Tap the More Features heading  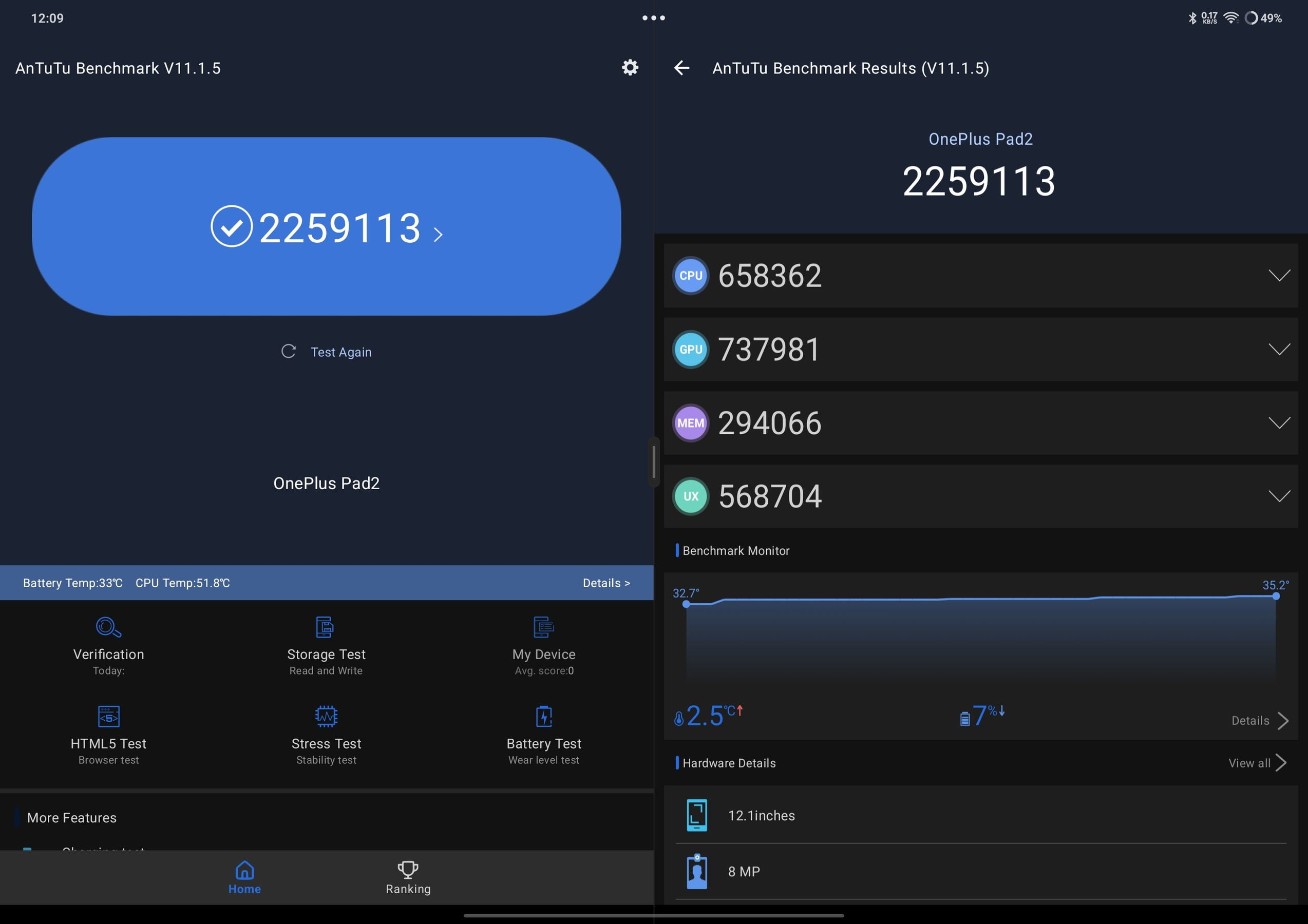[72, 818]
